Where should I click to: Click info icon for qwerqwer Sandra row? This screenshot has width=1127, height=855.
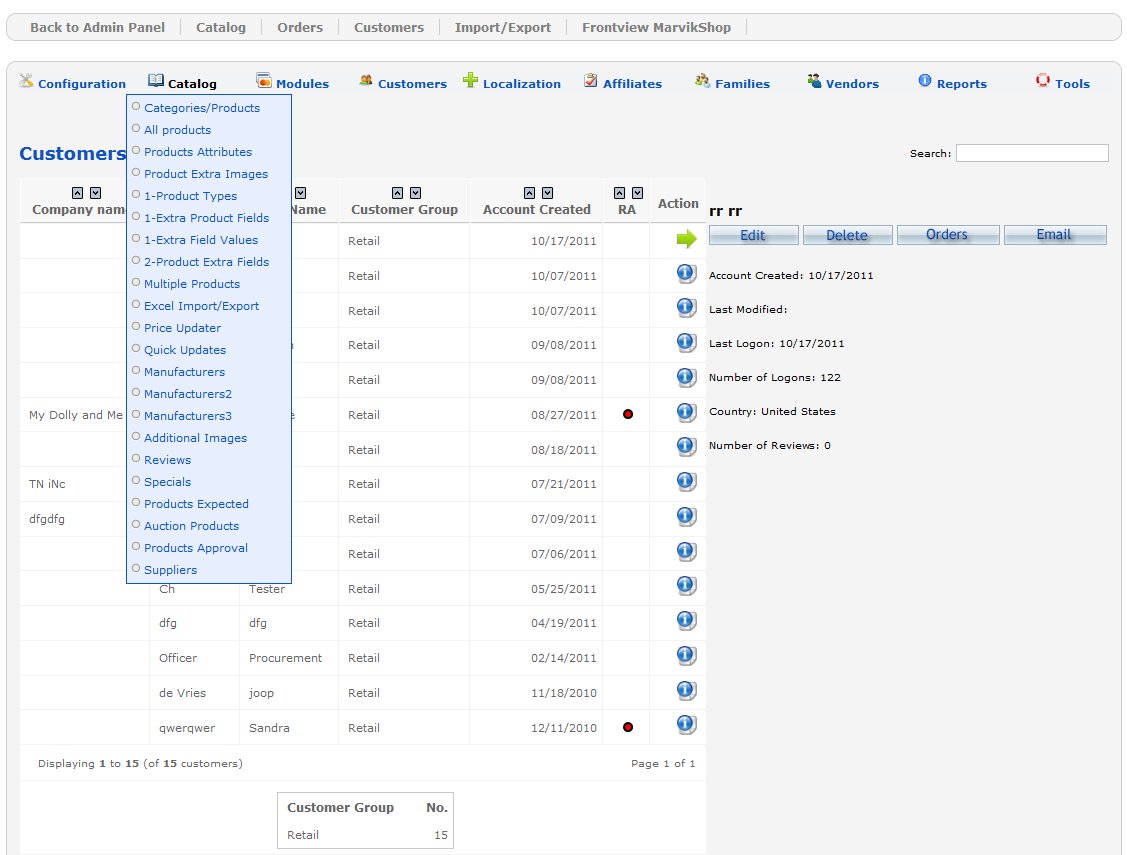tap(686, 725)
